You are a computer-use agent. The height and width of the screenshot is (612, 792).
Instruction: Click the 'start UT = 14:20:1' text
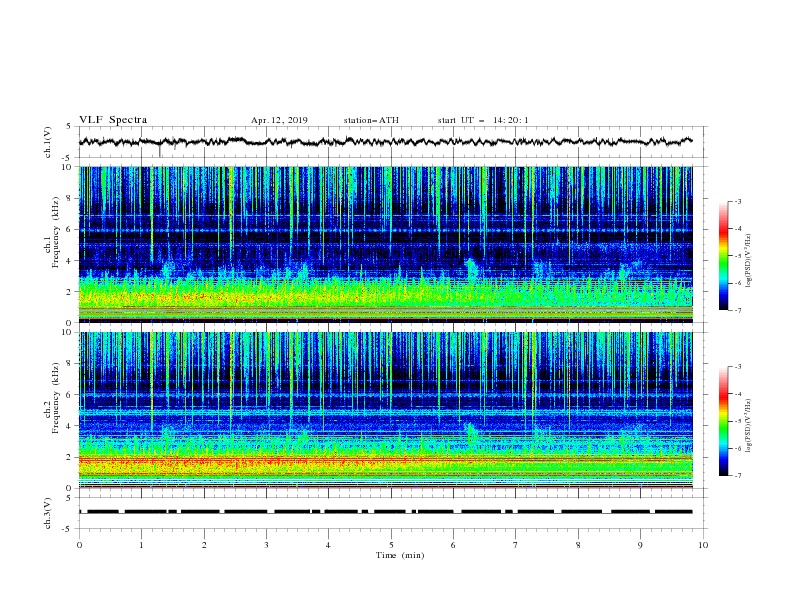[483, 120]
